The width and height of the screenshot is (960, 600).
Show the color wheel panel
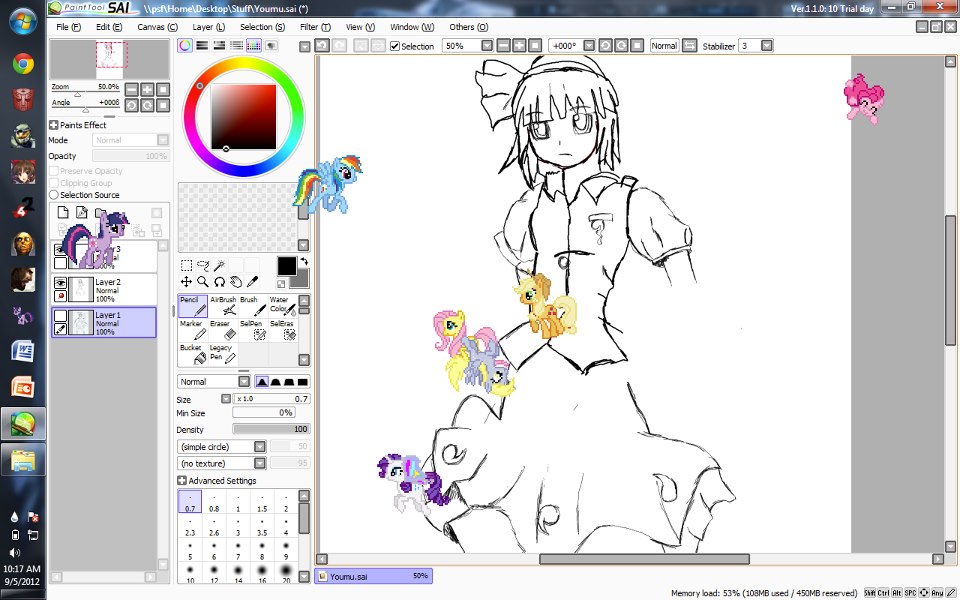(185, 46)
